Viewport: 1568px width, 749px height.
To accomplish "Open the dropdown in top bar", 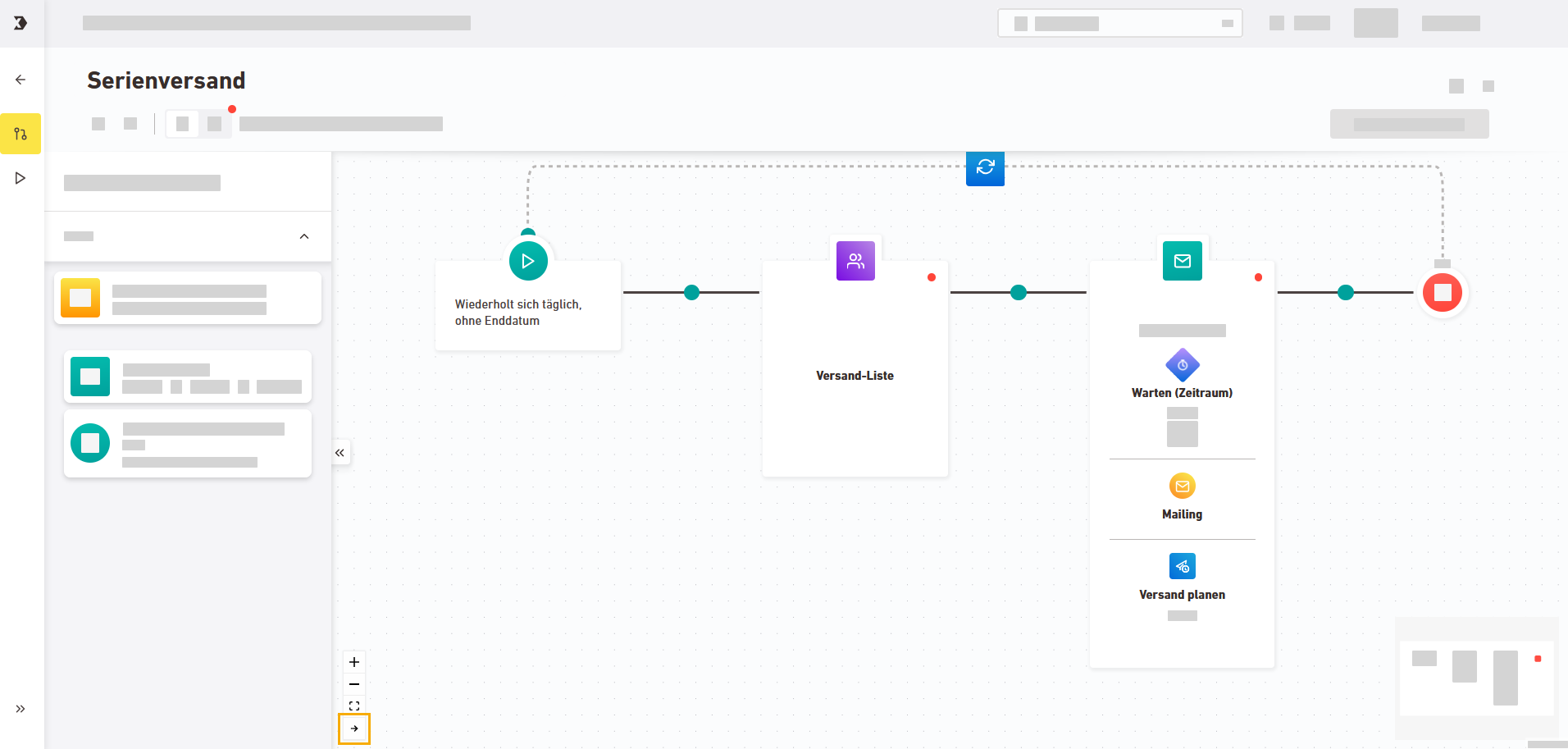I will [x=1119, y=24].
